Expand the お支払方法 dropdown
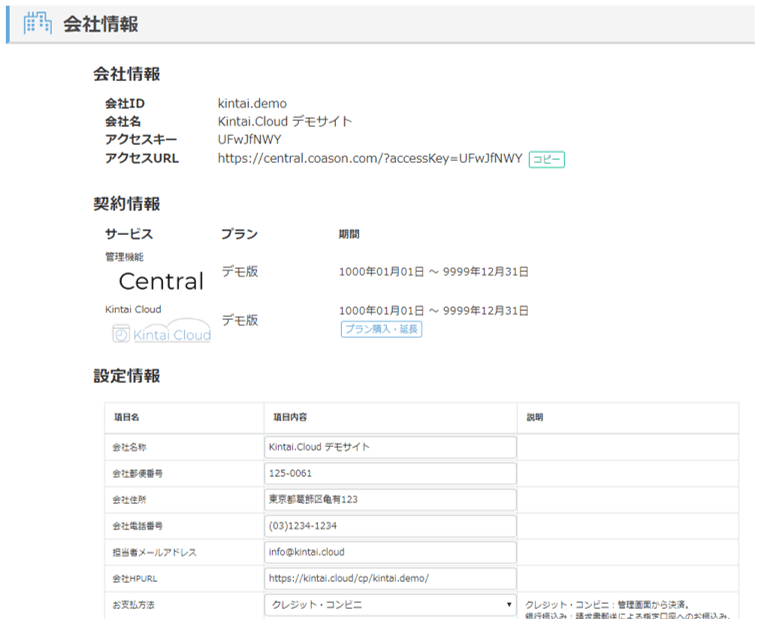 point(390,605)
